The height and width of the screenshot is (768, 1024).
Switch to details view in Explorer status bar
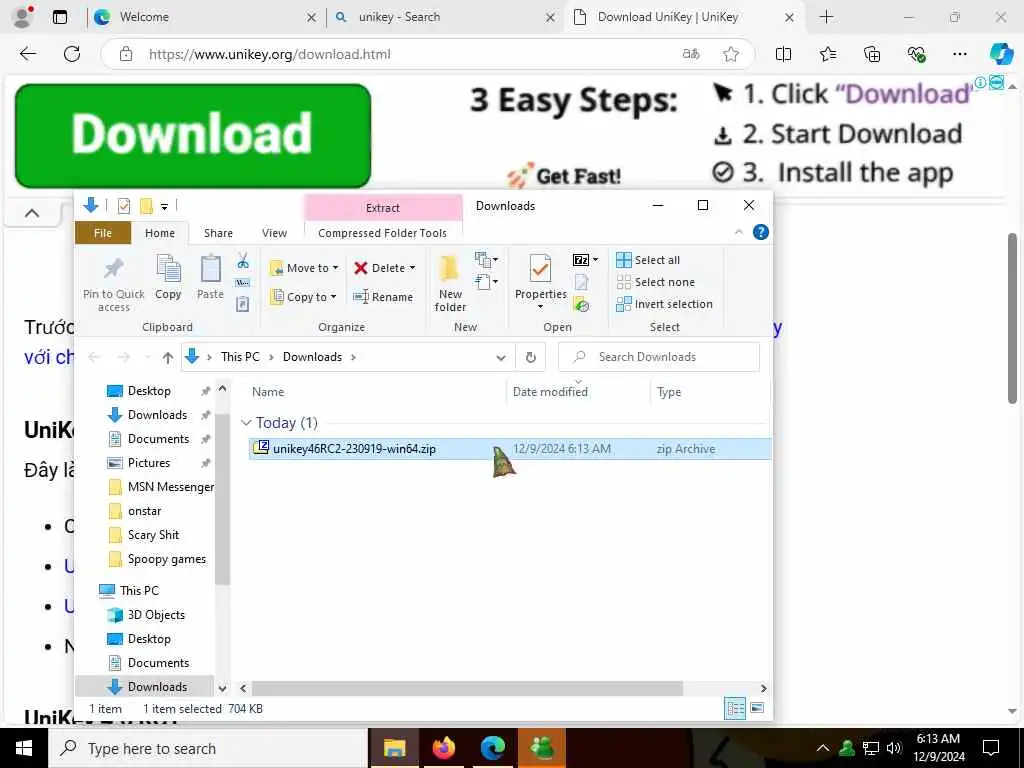[x=735, y=708]
